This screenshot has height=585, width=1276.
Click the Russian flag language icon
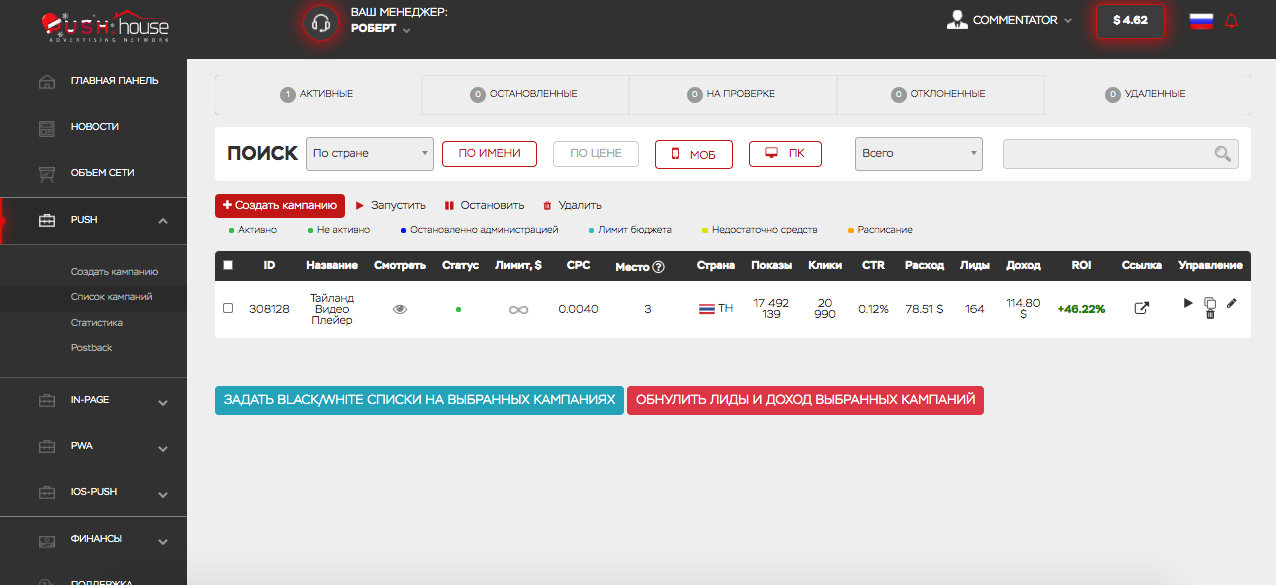click(x=1201, y=21)
